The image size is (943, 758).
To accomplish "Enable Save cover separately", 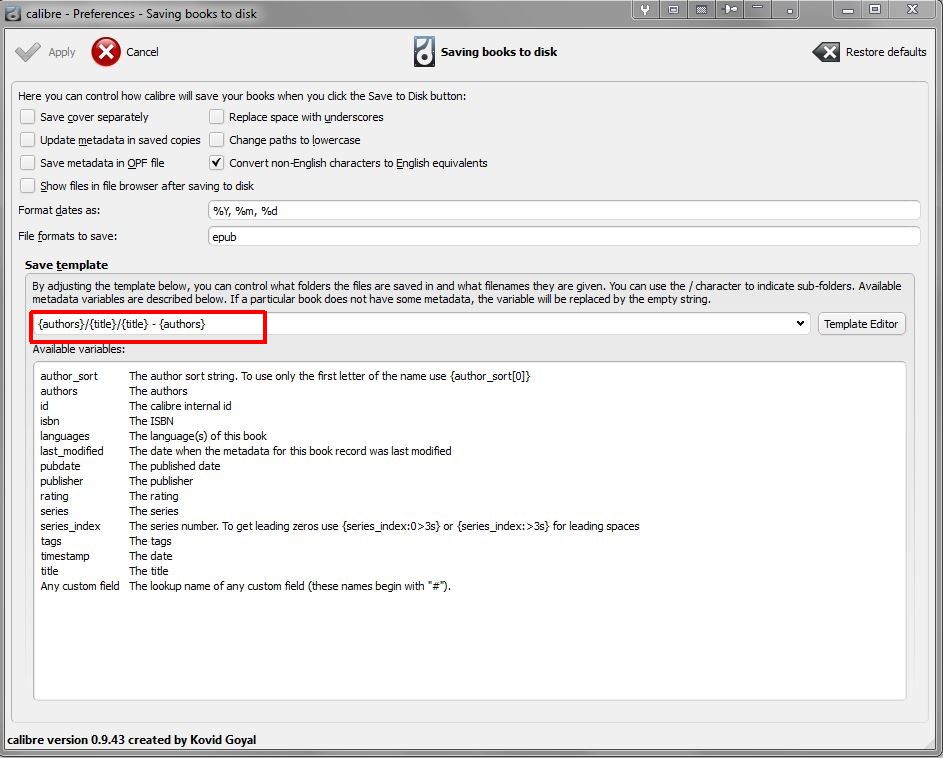I will point(27,117).
